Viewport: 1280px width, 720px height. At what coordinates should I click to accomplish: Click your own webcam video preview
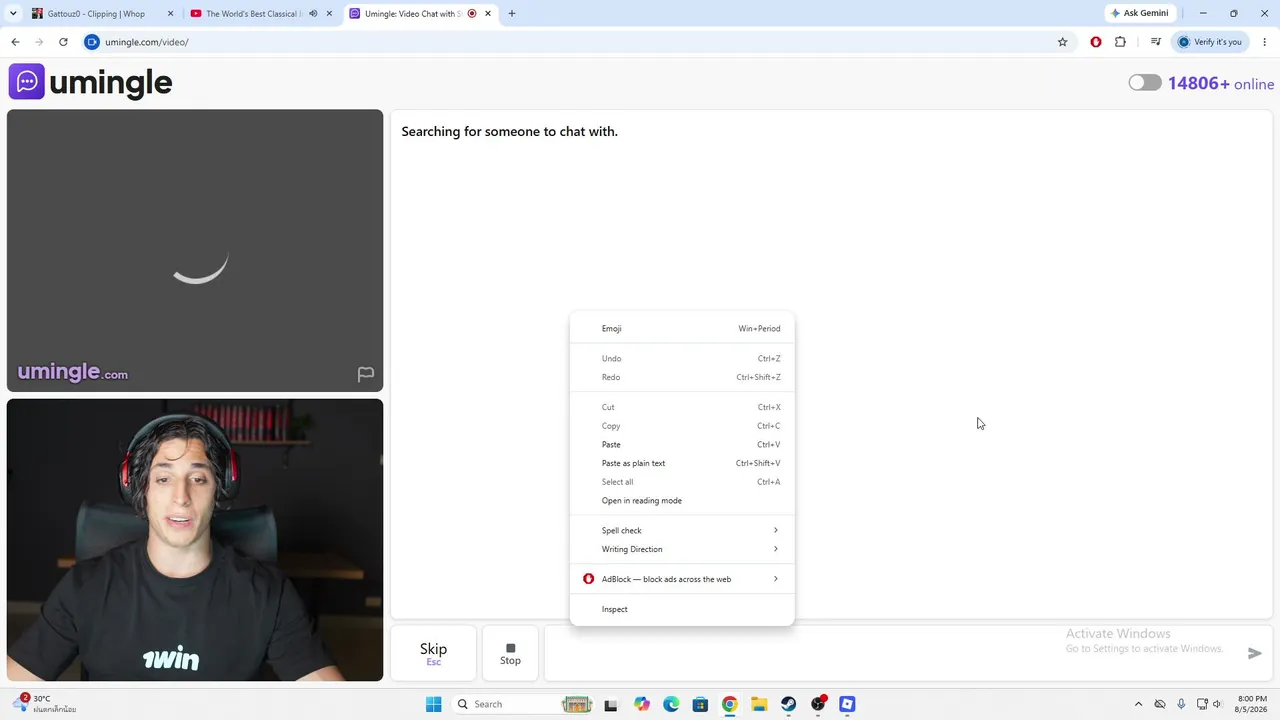point(195,540)
